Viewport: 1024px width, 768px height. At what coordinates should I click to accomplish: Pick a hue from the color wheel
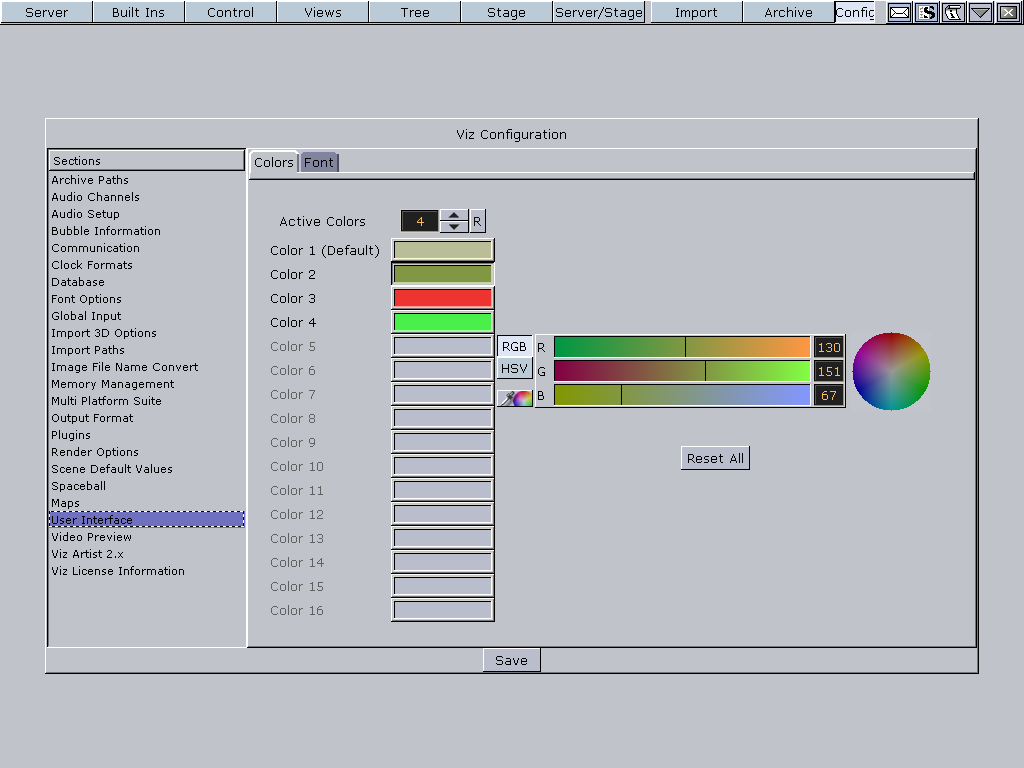(x=891, y=371)
